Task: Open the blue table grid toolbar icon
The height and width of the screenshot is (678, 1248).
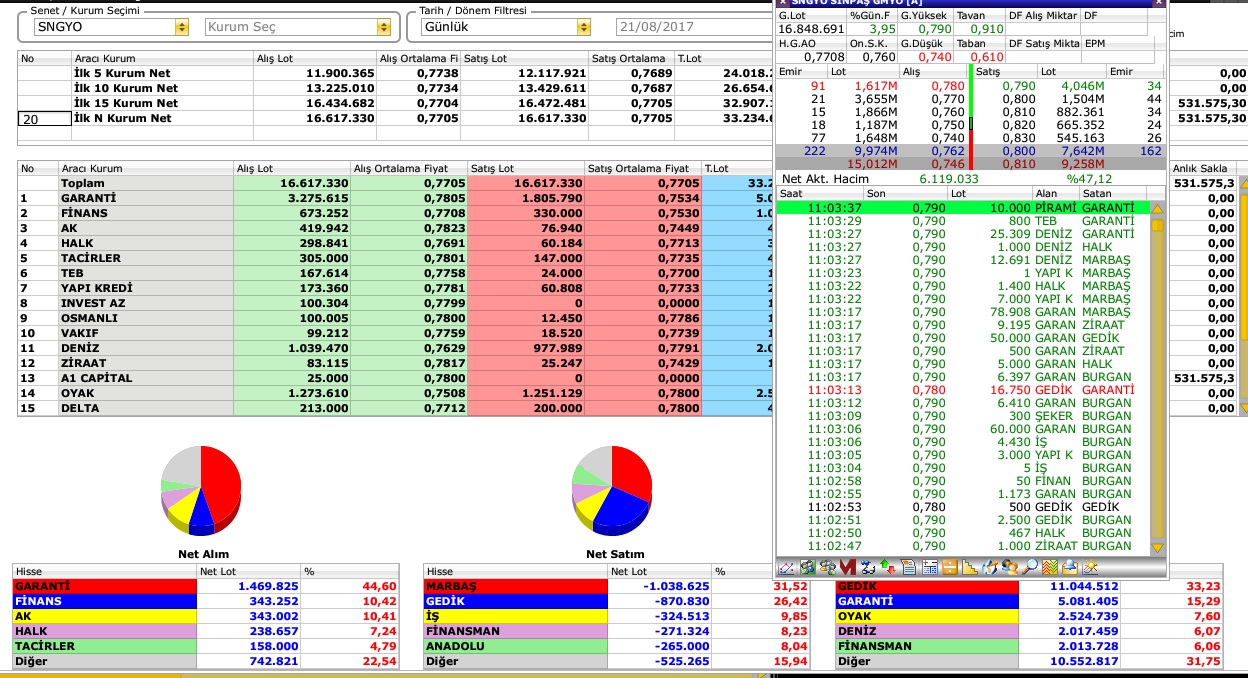Action: 930,568
